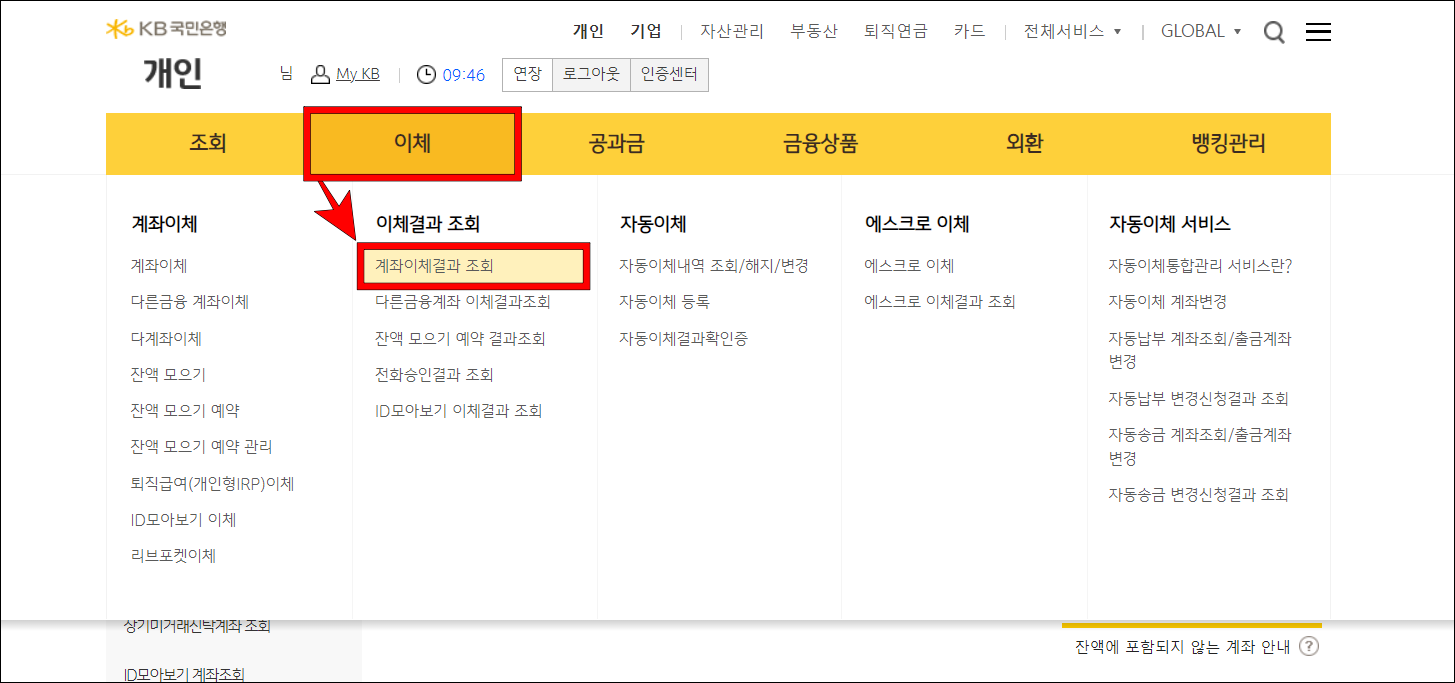Click the 인증센터 button
This screenshot has height=683, width=1455.
[x=668, y=73]
